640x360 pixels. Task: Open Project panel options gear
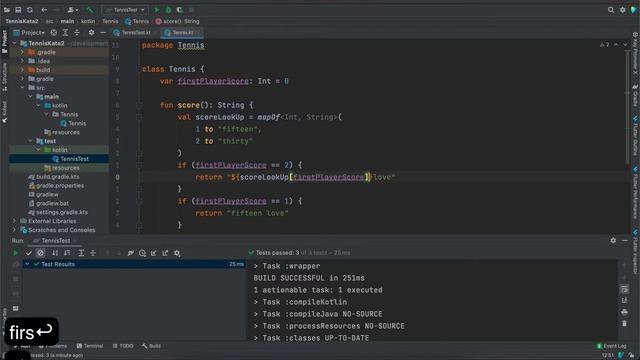click(91, 32)
